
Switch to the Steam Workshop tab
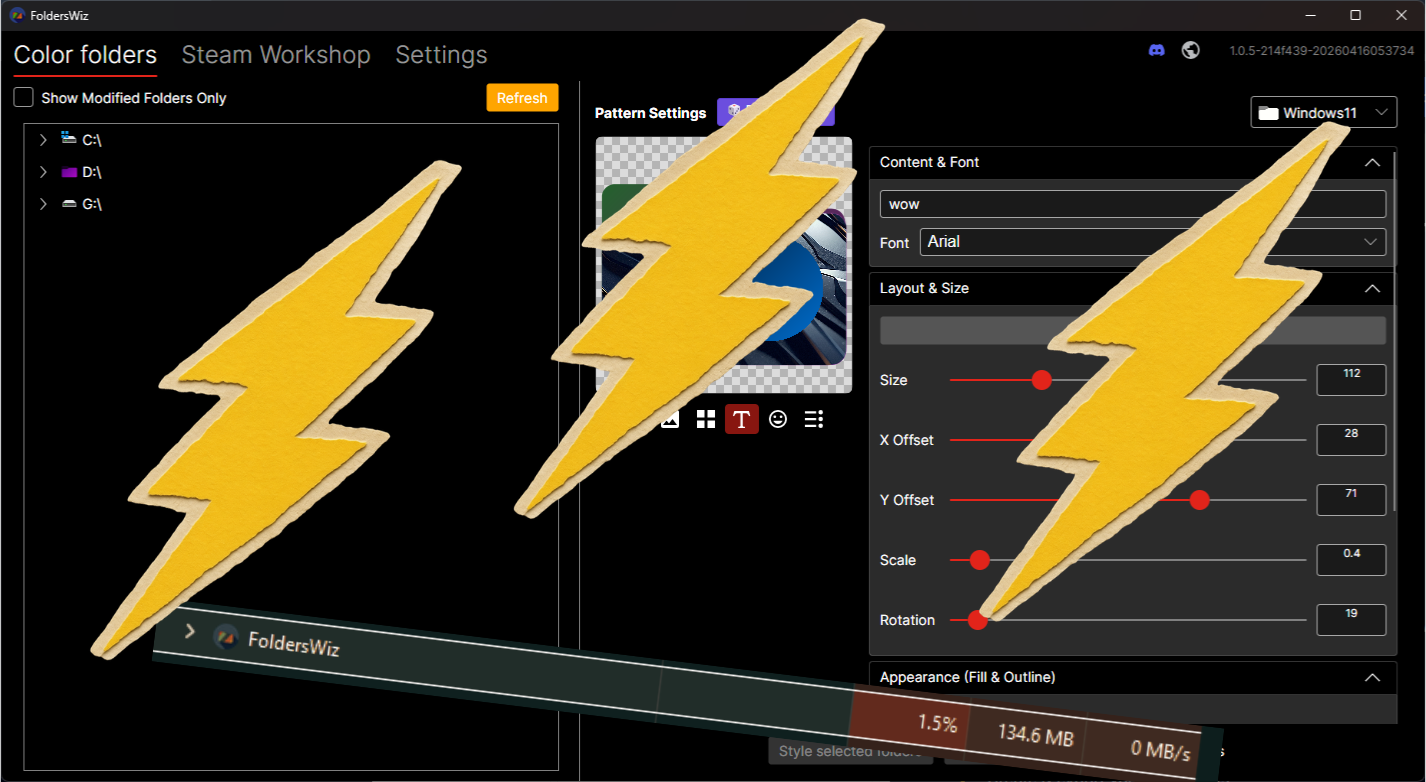pos(276,55)
